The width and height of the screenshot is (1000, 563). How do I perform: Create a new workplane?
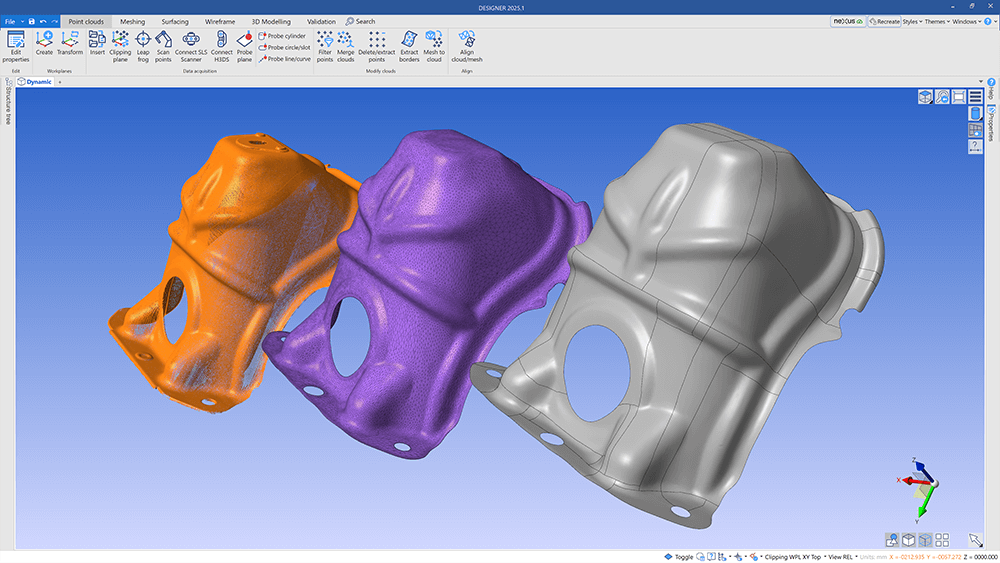click(44, 43)
